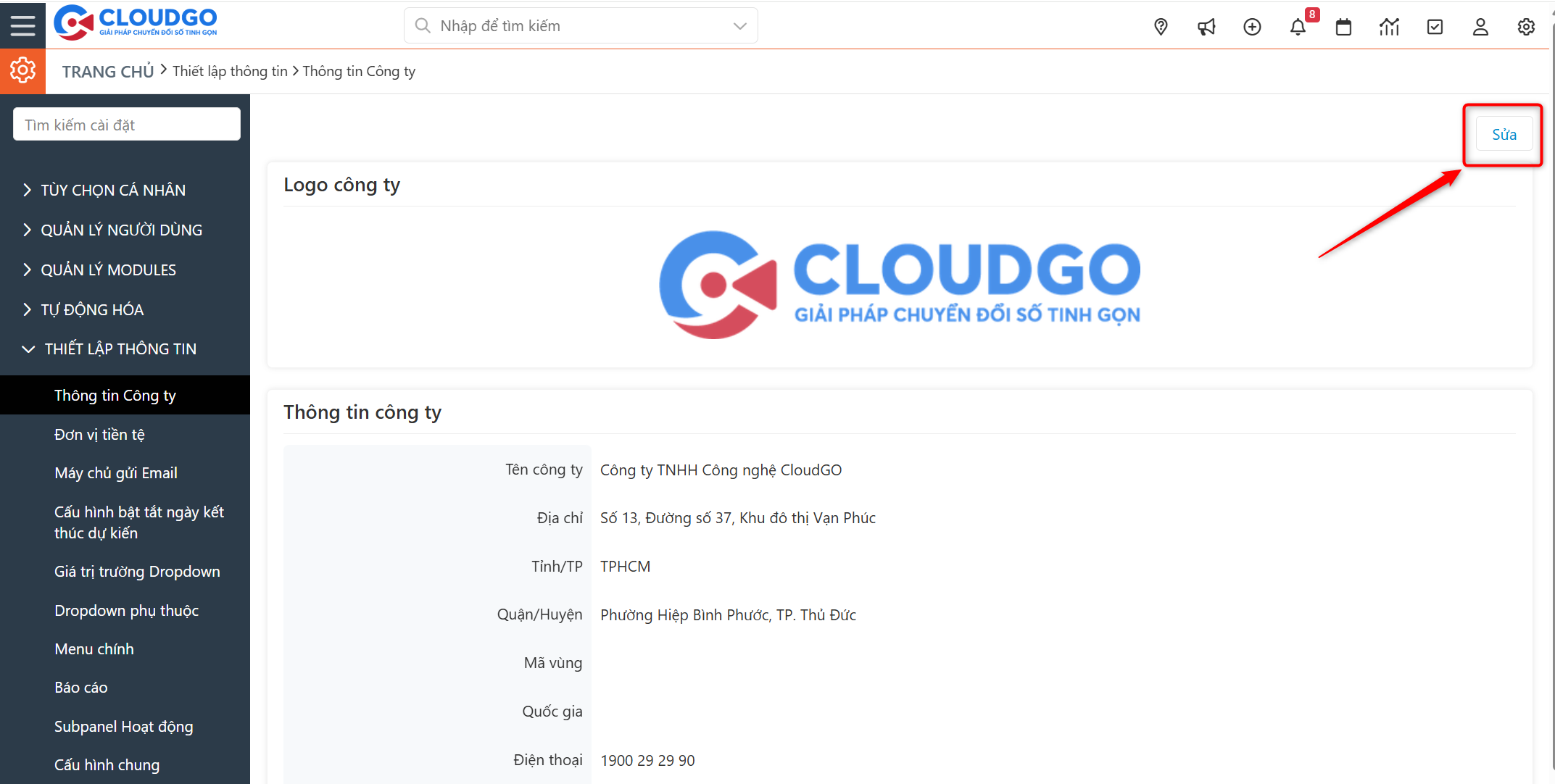Open the calendar icon in header
Viewport: 1555px width, 784px height.
(x=1343, y=27)
